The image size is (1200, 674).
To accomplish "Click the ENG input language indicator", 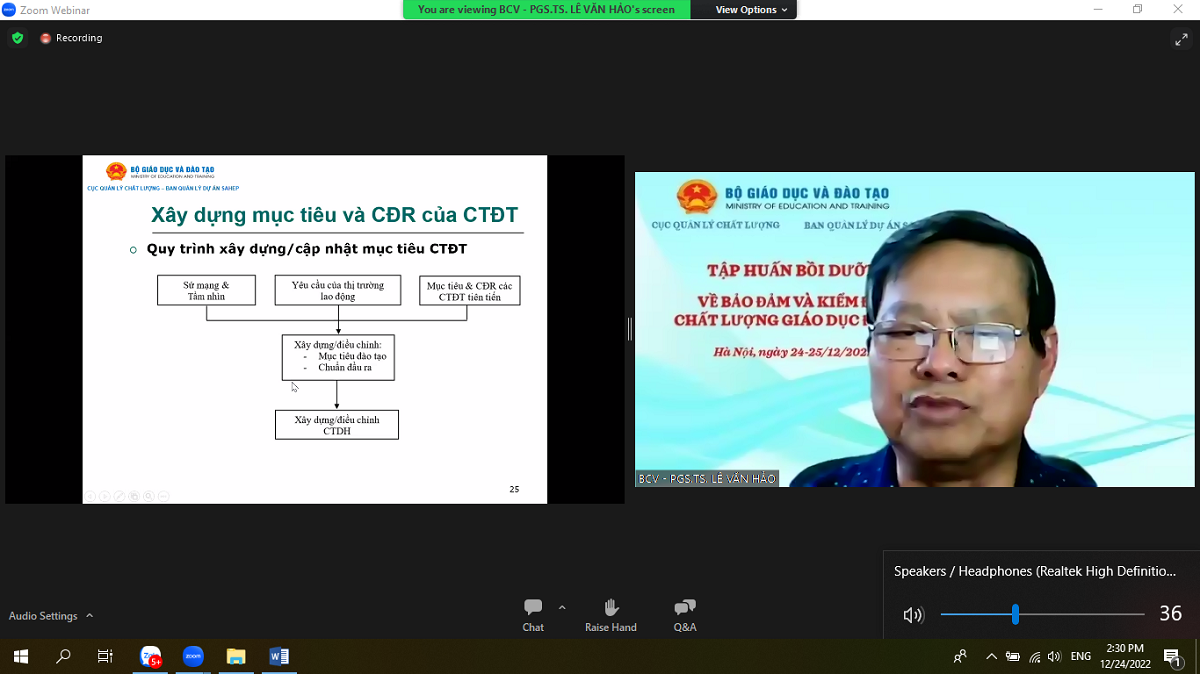I will (x=1080, y=657).
